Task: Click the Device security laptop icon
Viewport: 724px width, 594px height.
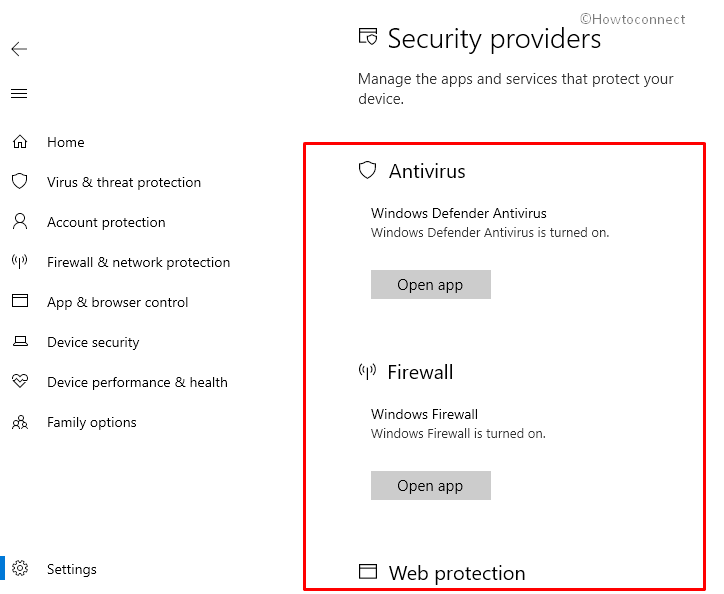Action: (19, 342)
